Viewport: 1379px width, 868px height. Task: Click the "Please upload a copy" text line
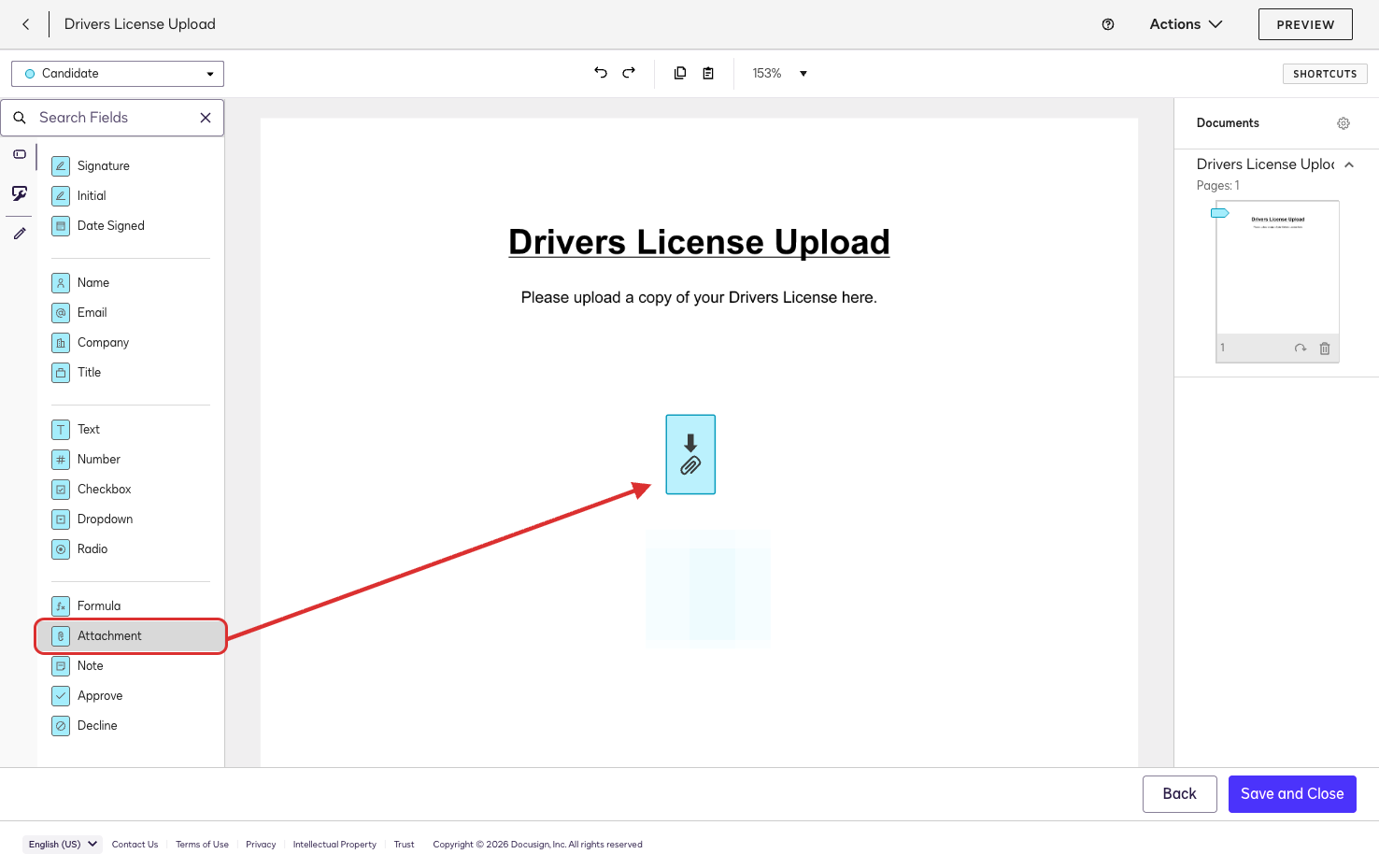tap(699, 298)
